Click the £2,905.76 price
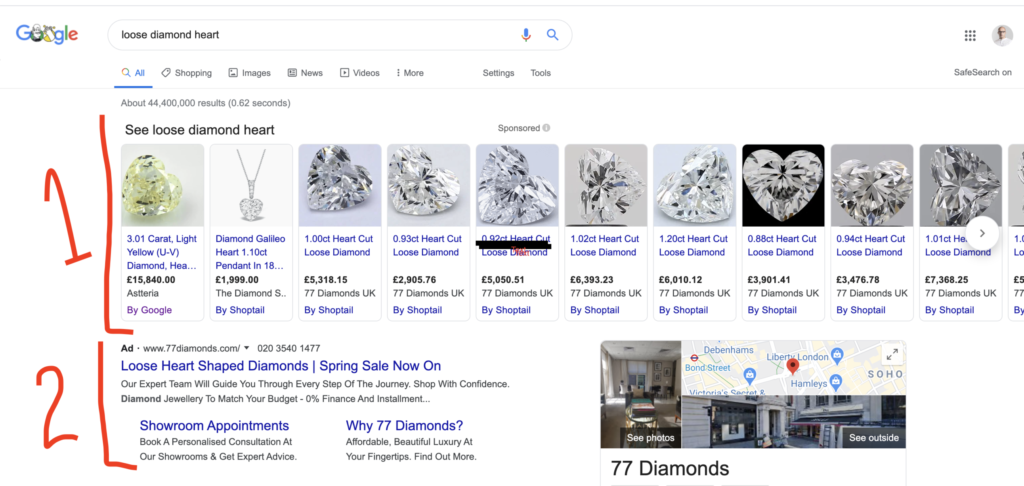 (415, 280)
